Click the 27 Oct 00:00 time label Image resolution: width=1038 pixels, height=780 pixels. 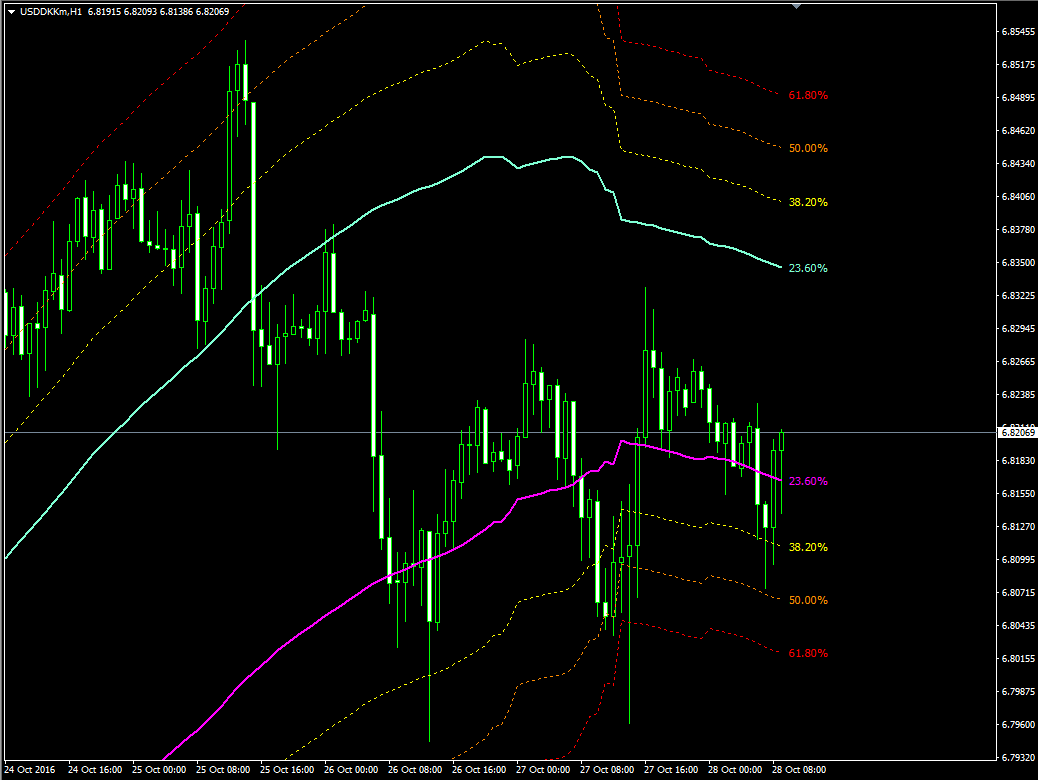click(543, 769)
